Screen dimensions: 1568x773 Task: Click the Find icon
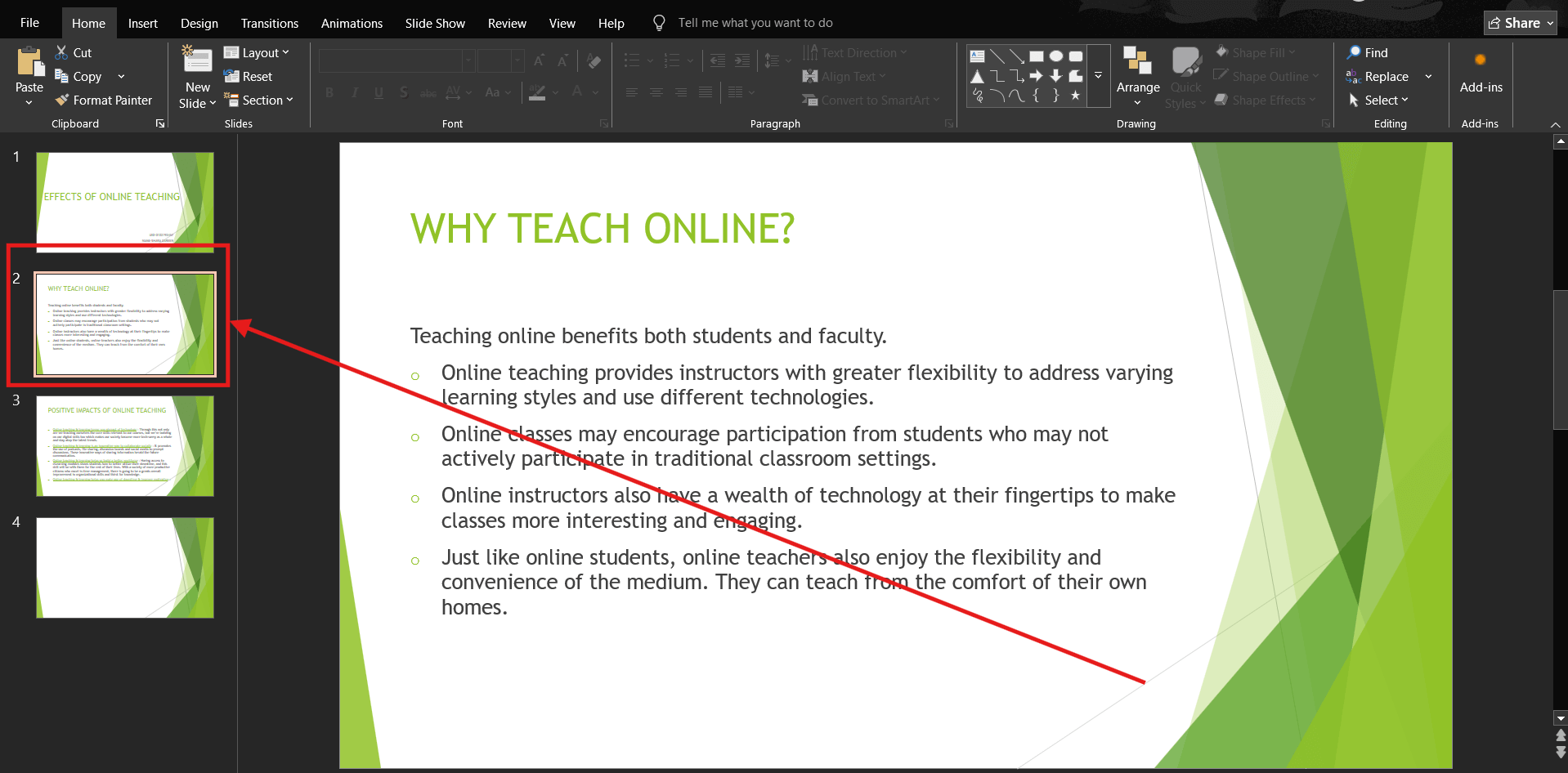coord(1366,52)
